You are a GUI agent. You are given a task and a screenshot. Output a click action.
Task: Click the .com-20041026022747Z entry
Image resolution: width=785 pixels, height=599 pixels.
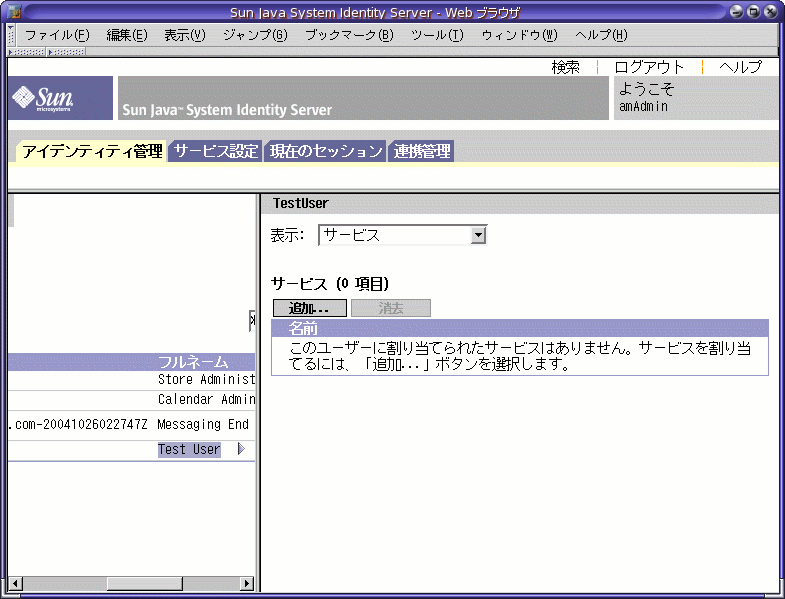click(x=78, y=424)
